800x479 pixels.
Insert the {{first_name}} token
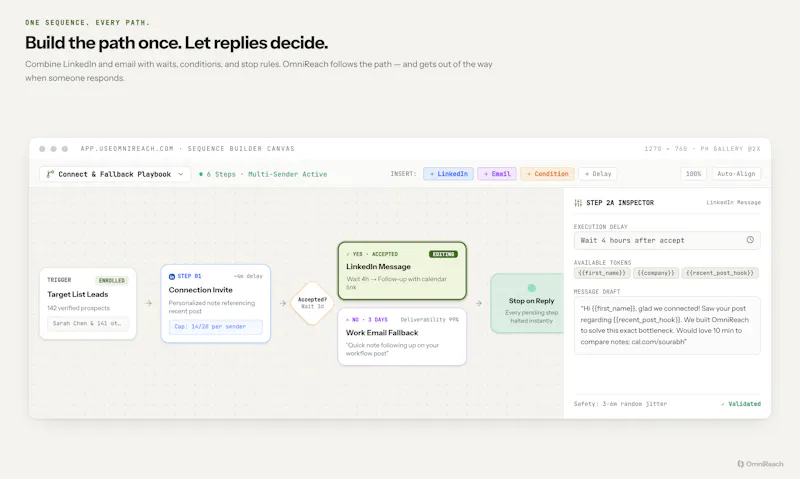click(x=602, y=273)
